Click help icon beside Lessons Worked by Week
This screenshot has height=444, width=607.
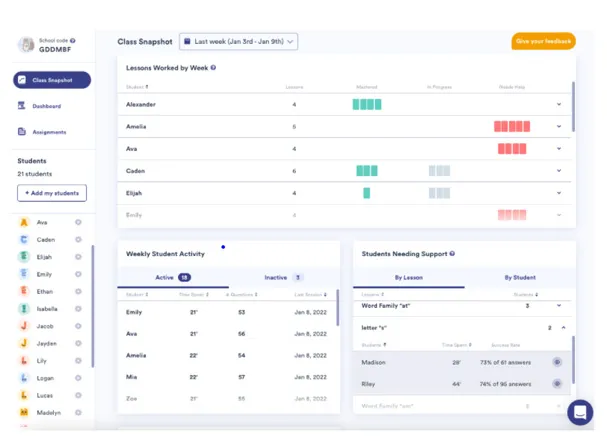(x=214, y=68)
